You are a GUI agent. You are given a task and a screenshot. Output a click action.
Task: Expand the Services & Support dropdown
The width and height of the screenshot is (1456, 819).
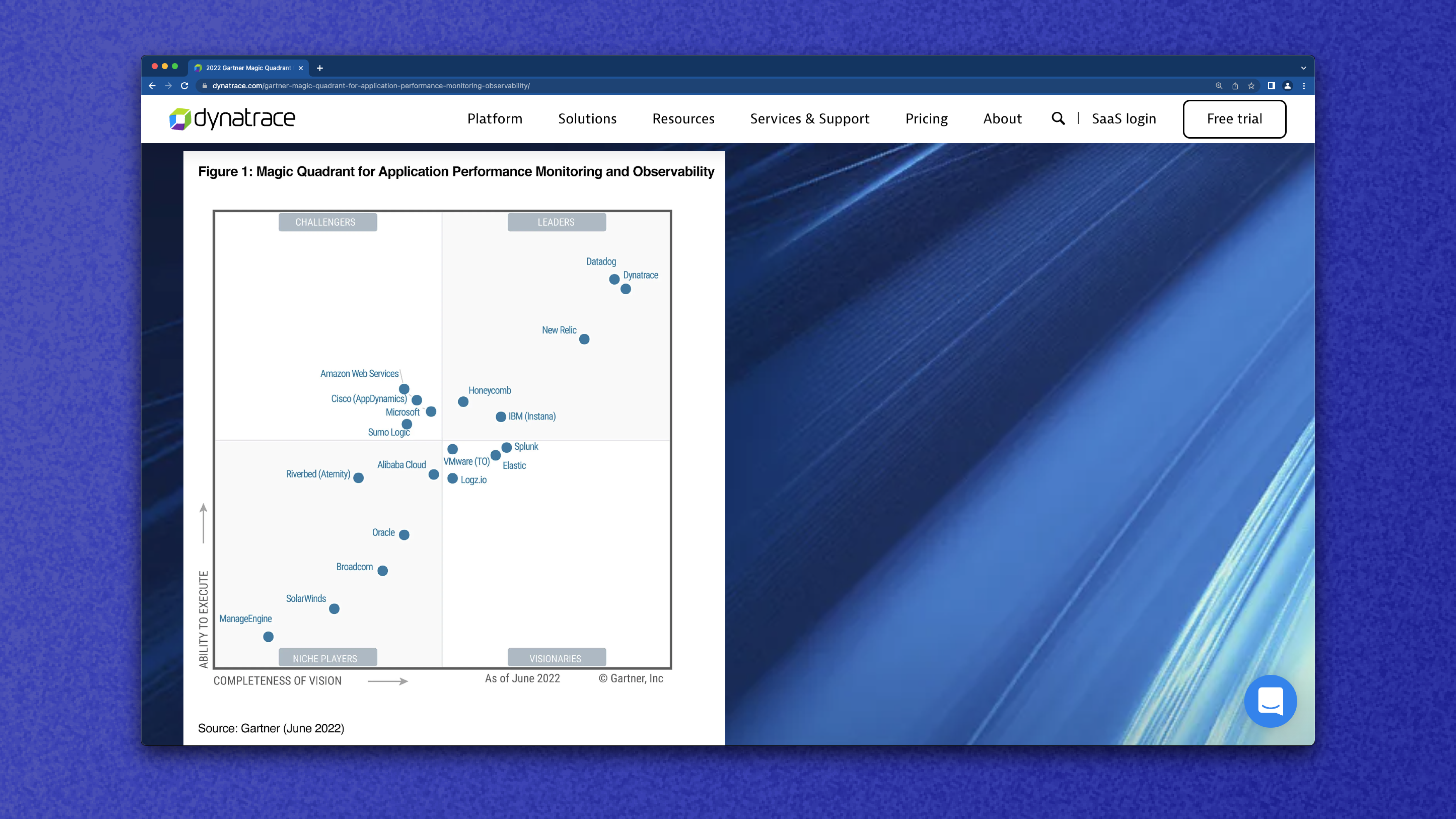click(x=809, y=118)
